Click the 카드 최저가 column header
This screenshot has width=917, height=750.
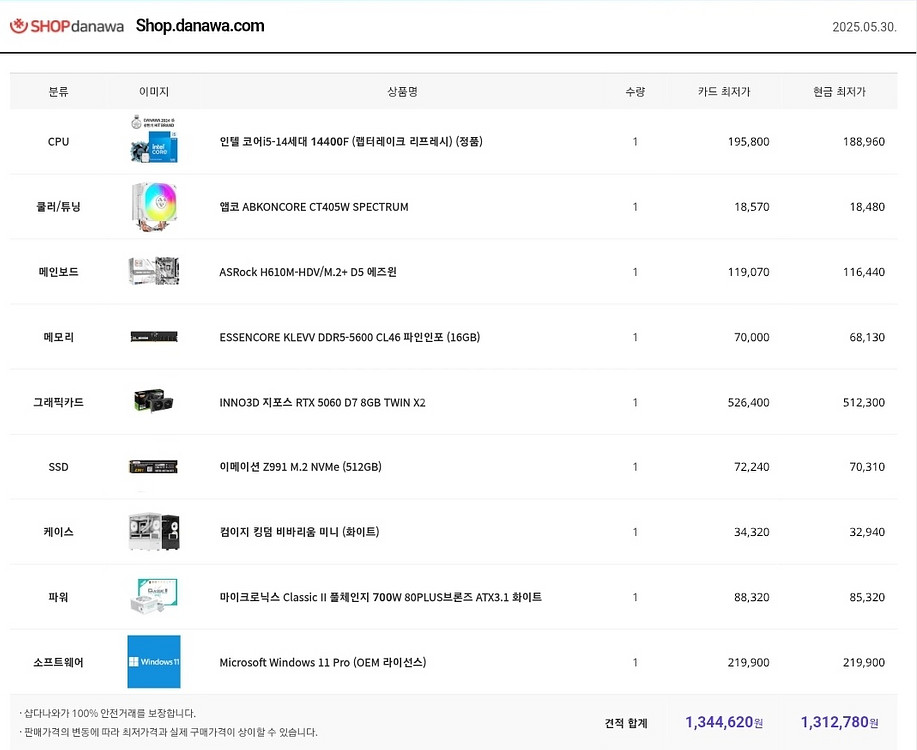(x=724, y=91)
